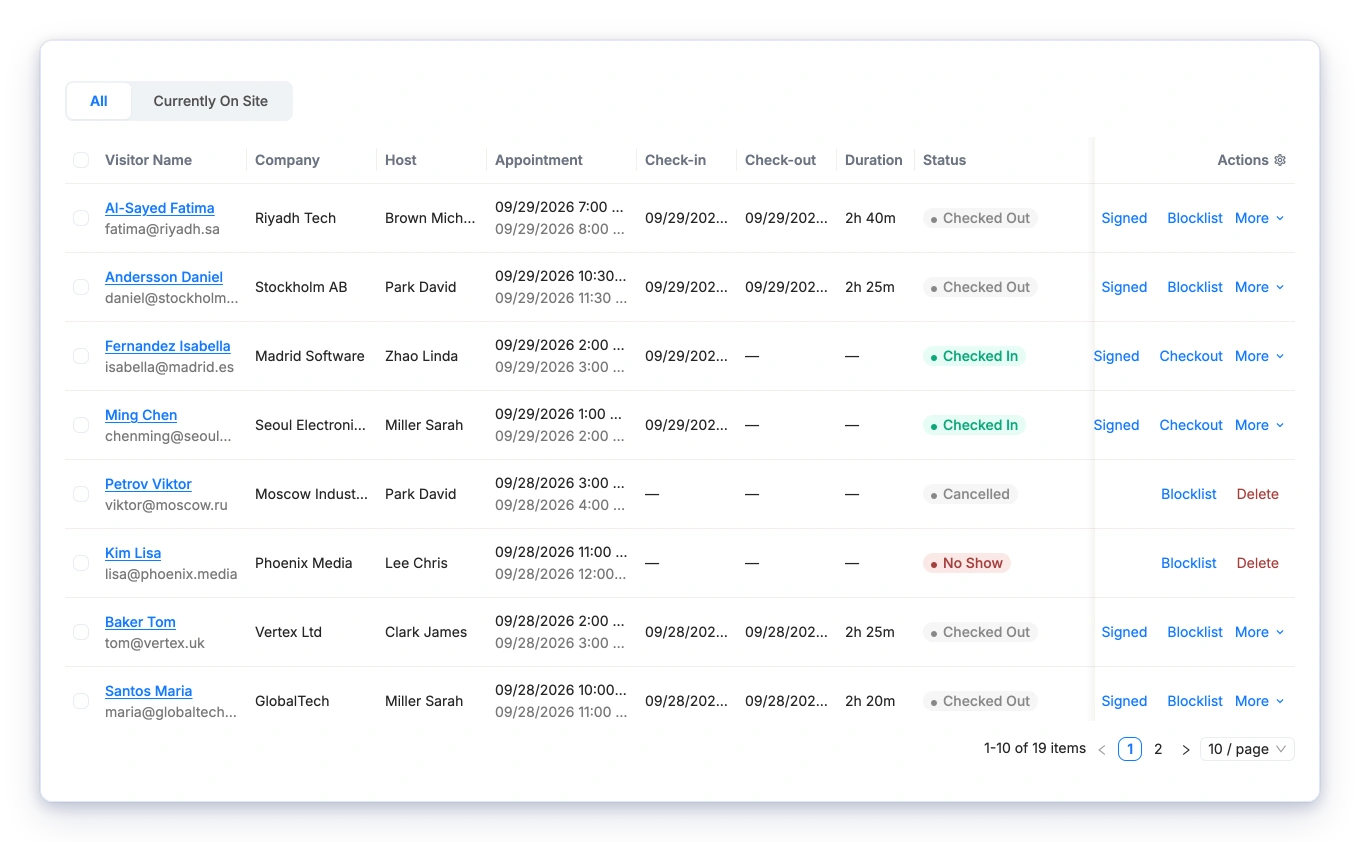Screen dimensions: 1360x842
Task: Open Signed document for Andersson Daniel
Action: [1124, 287]
